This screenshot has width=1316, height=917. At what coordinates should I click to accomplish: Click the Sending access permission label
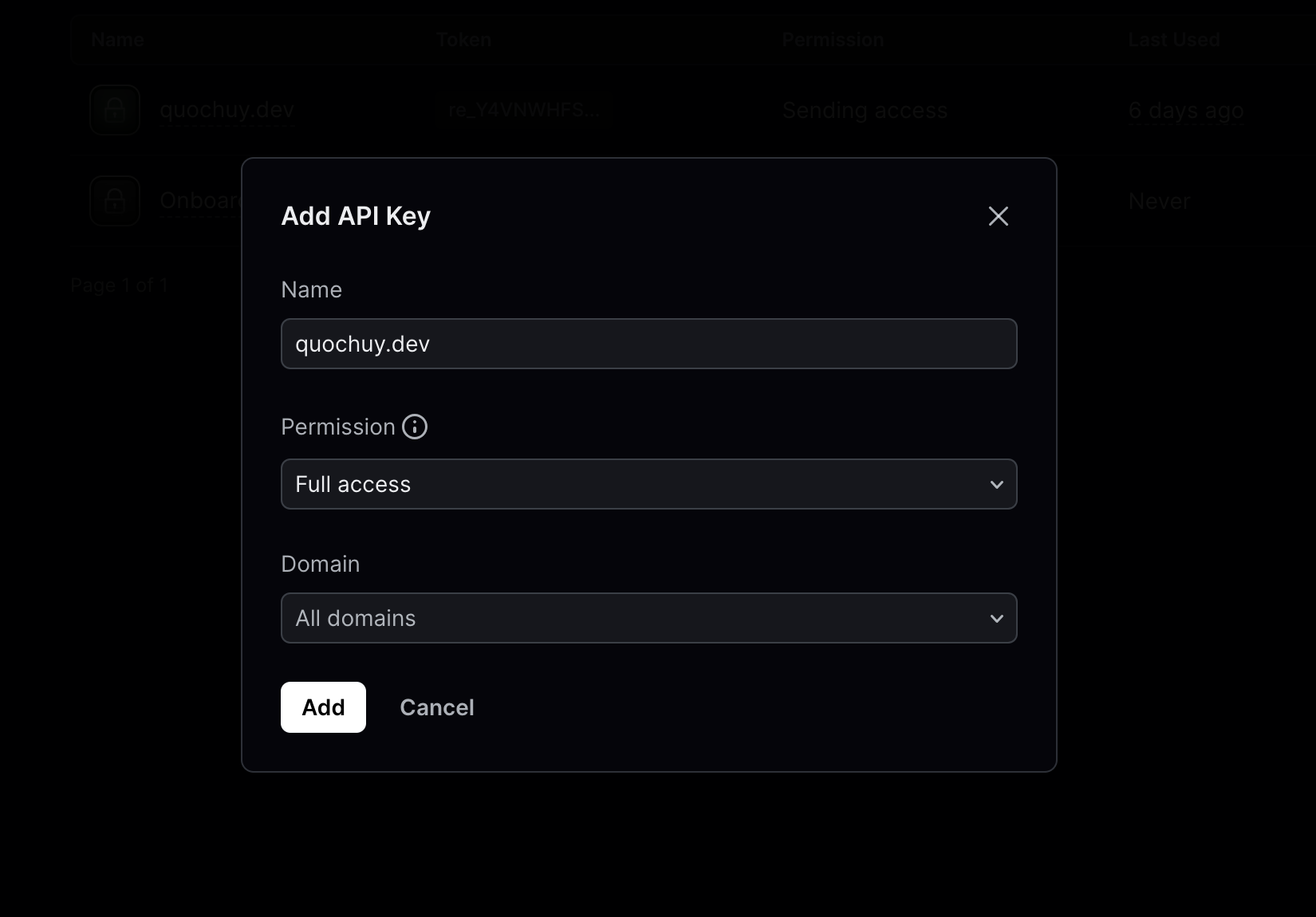[x=865, y=110]
